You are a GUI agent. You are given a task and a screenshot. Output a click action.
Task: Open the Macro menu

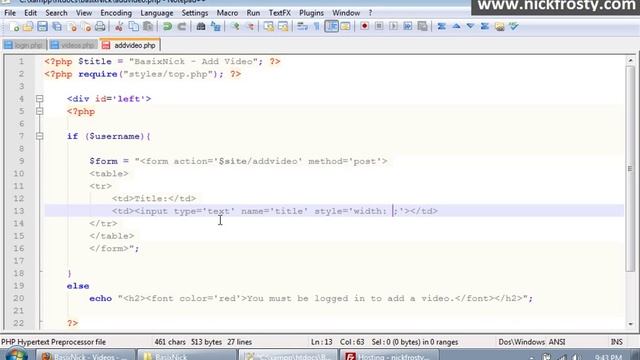[x=227, y=13]
